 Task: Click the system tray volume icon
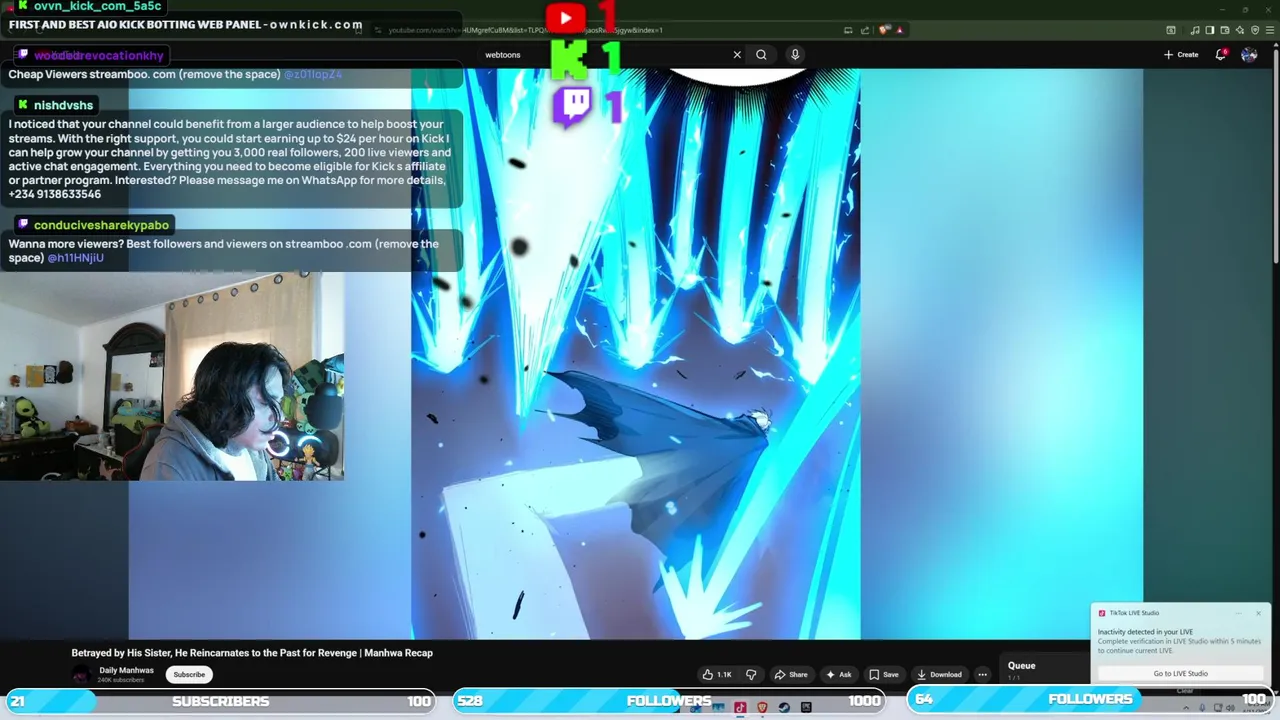coord(1230,708)
